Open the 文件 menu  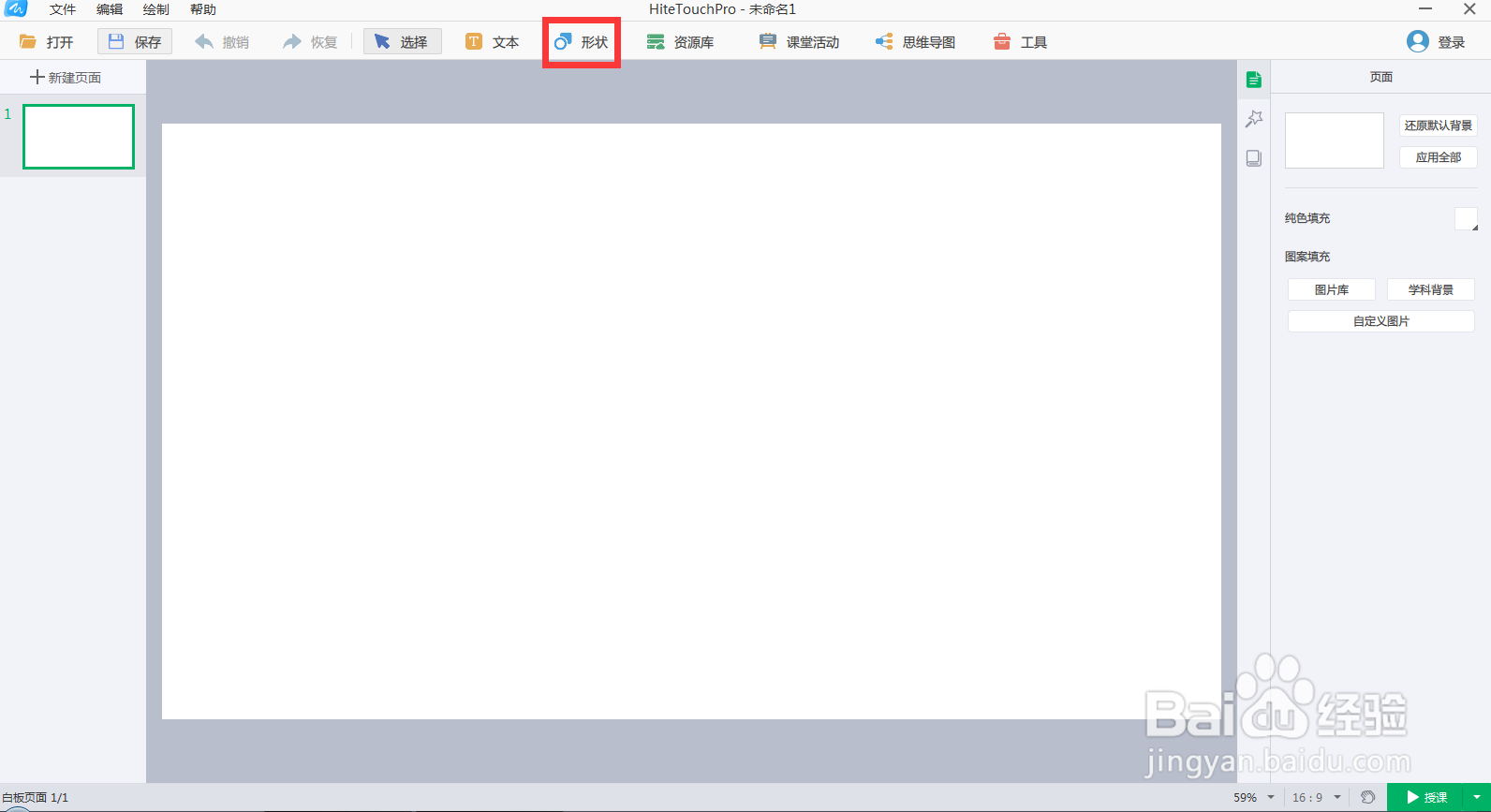point(63,9)
